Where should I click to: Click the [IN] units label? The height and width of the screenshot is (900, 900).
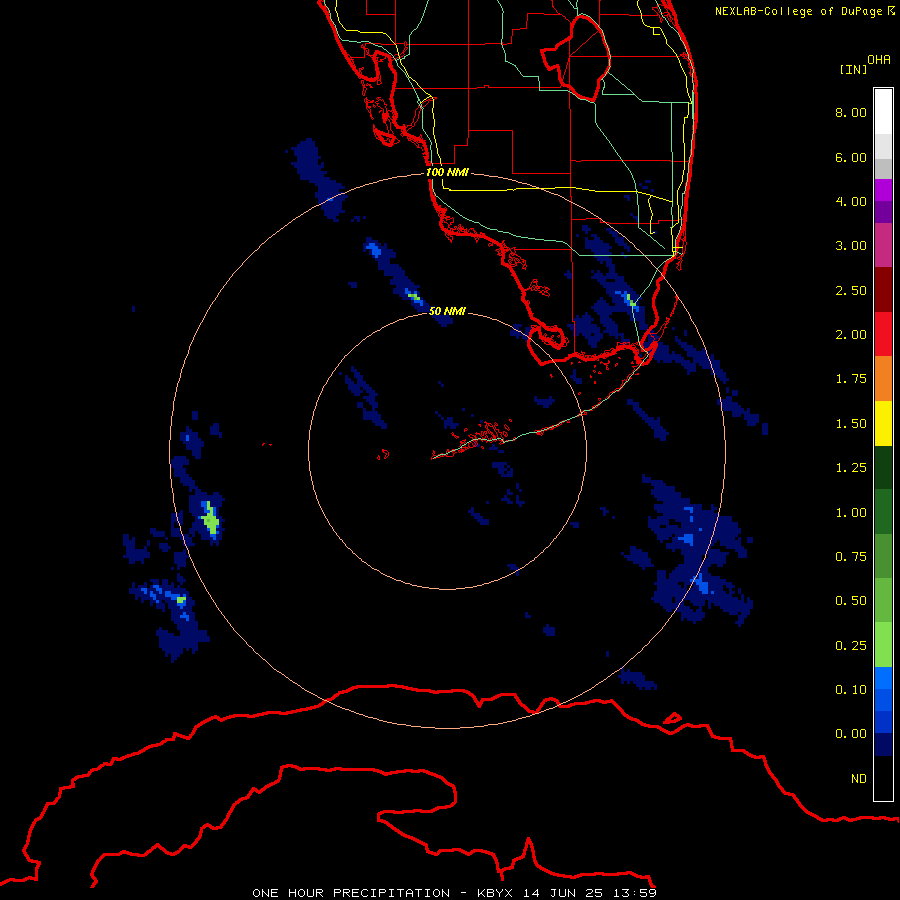coord(853,69)
